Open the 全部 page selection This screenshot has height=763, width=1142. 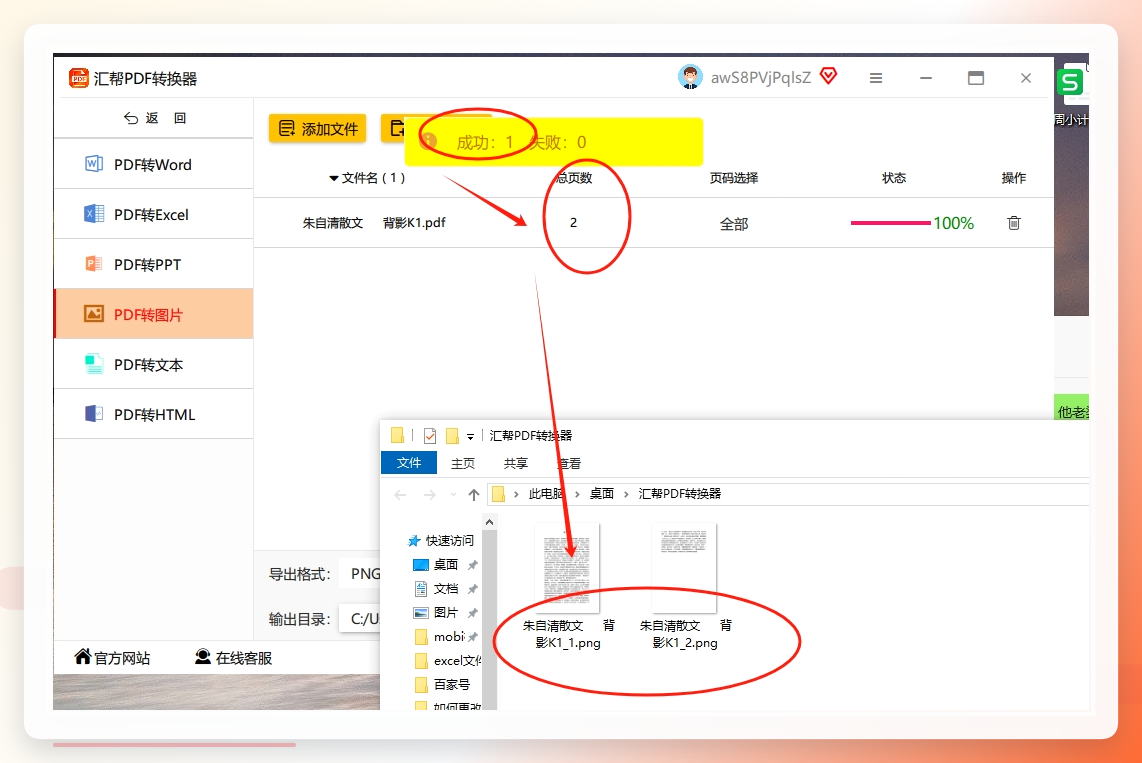coord(733,224)
